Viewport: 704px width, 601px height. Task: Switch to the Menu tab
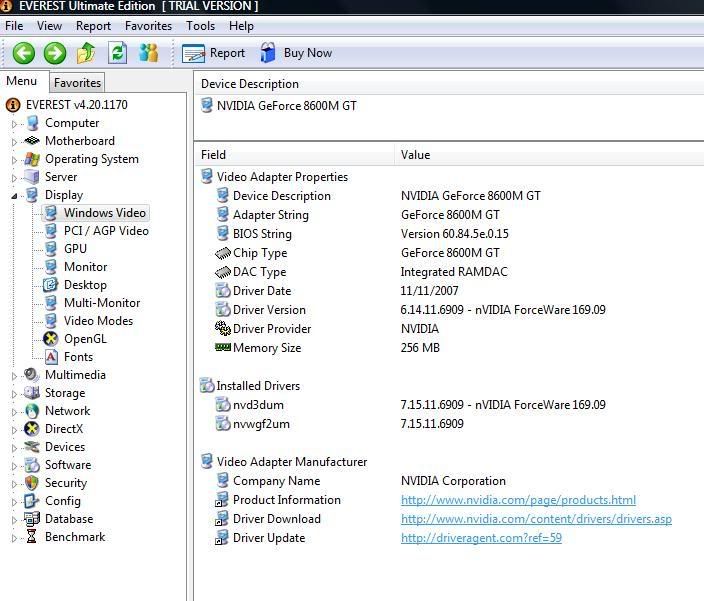pos(22,81)
